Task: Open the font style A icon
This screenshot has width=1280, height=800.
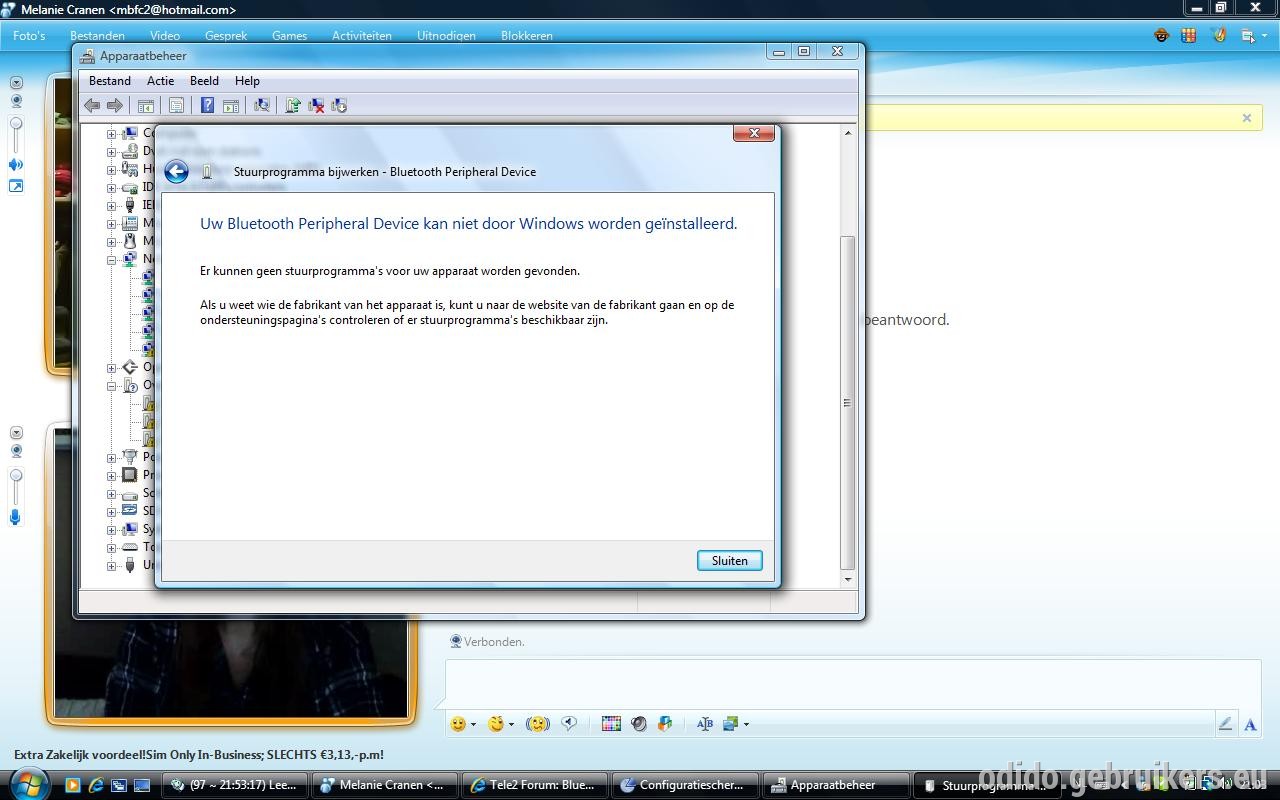Action: 1250,725
